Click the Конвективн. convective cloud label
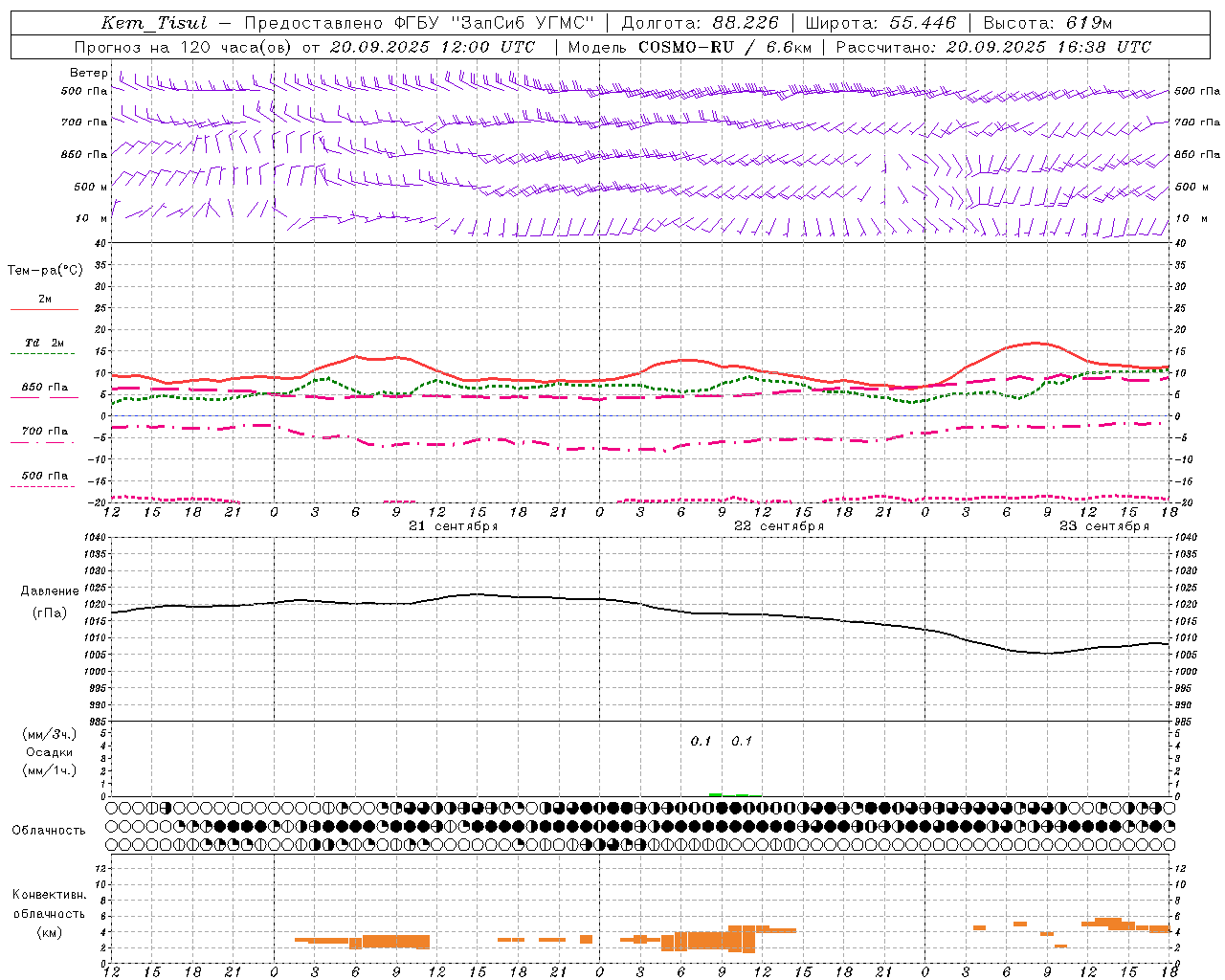 (49, 895)
